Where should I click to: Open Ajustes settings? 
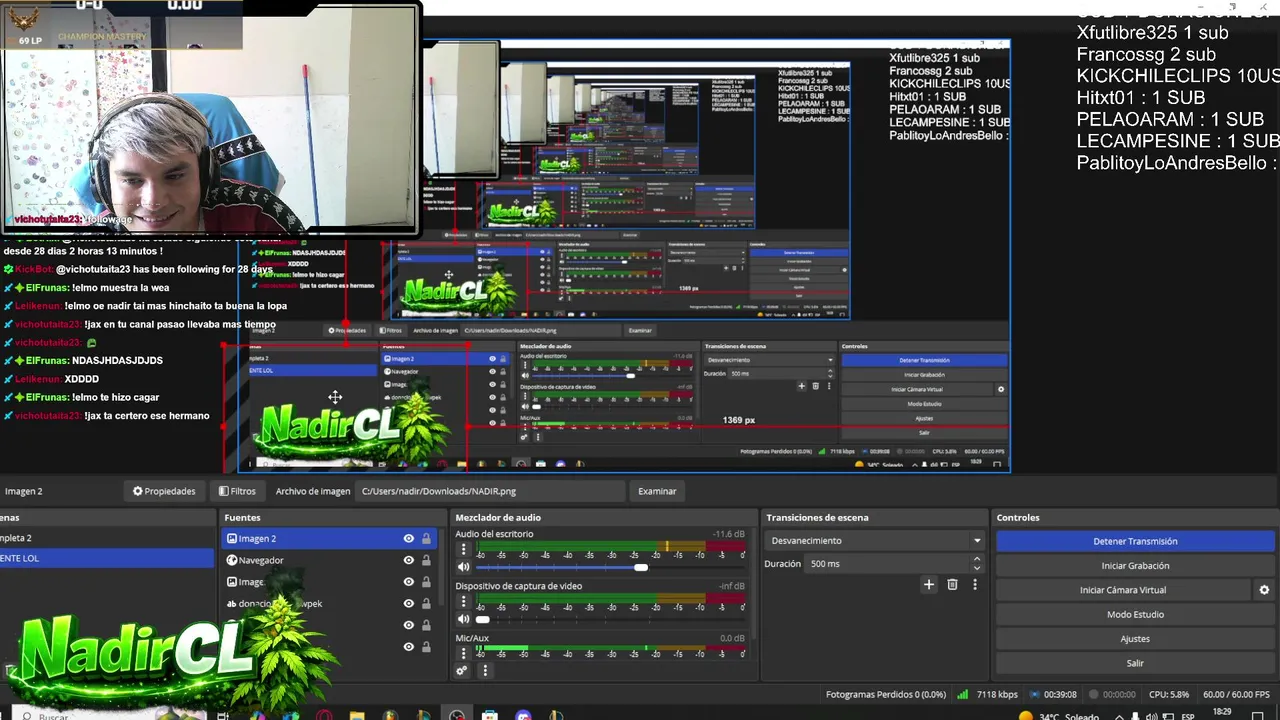click(1135, 639)
